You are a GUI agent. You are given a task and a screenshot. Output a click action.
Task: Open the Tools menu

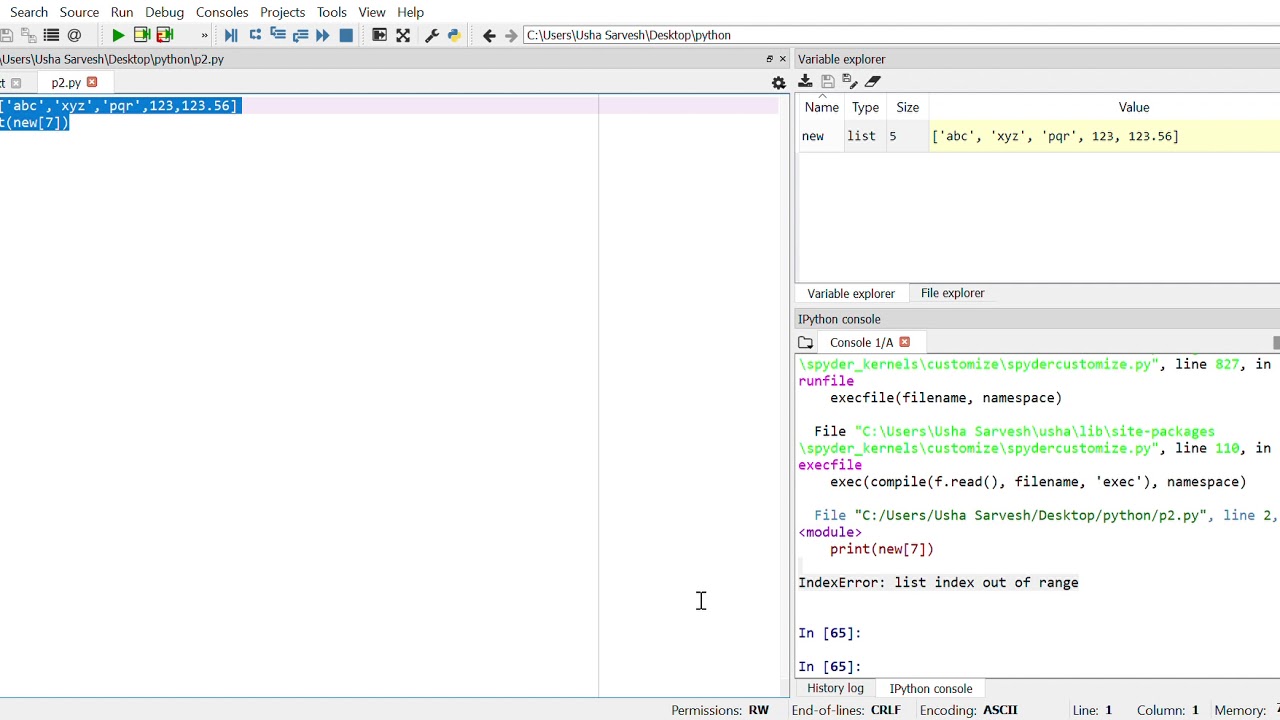click(331, 12)
